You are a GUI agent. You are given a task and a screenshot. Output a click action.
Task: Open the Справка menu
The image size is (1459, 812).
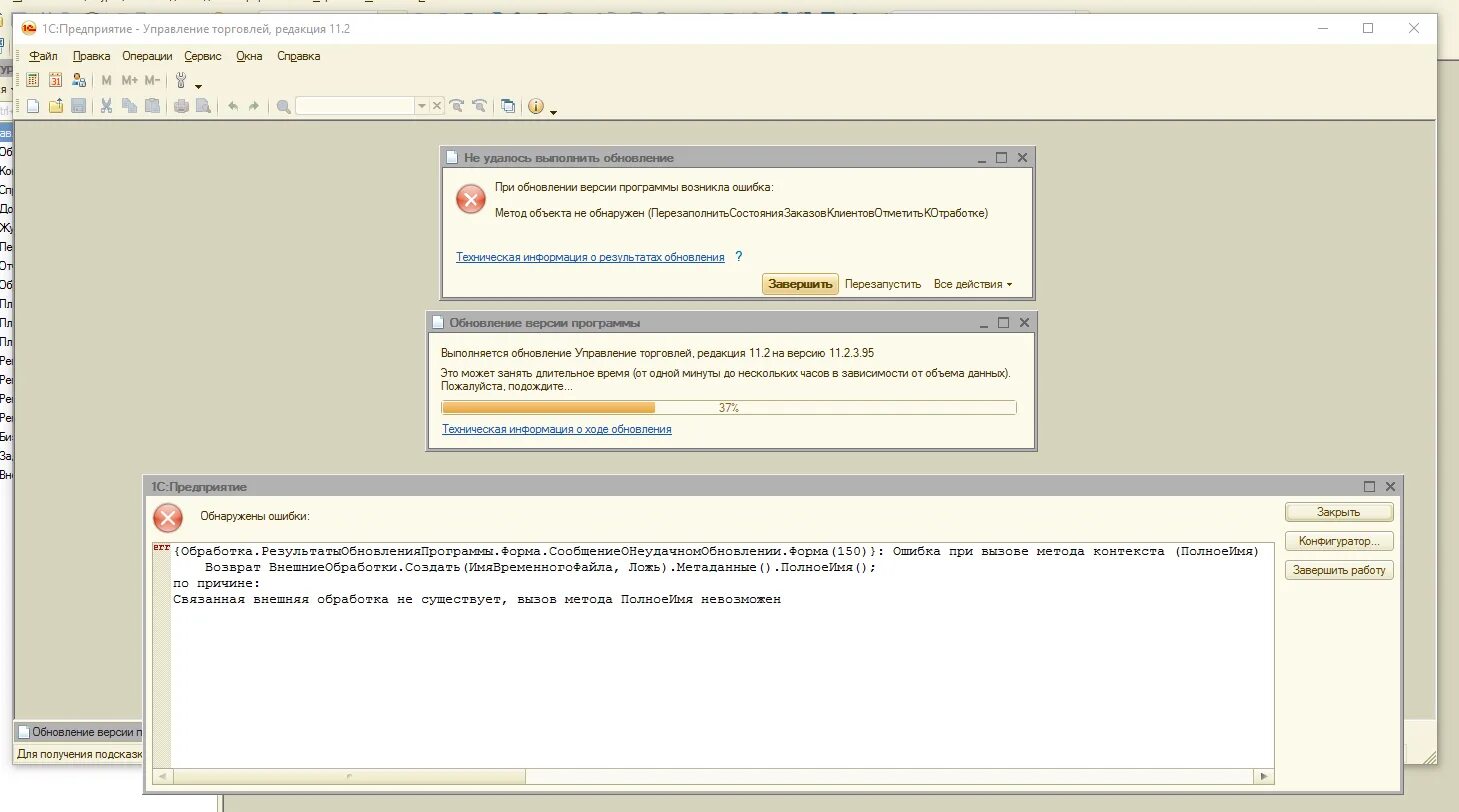click(299, 56)
